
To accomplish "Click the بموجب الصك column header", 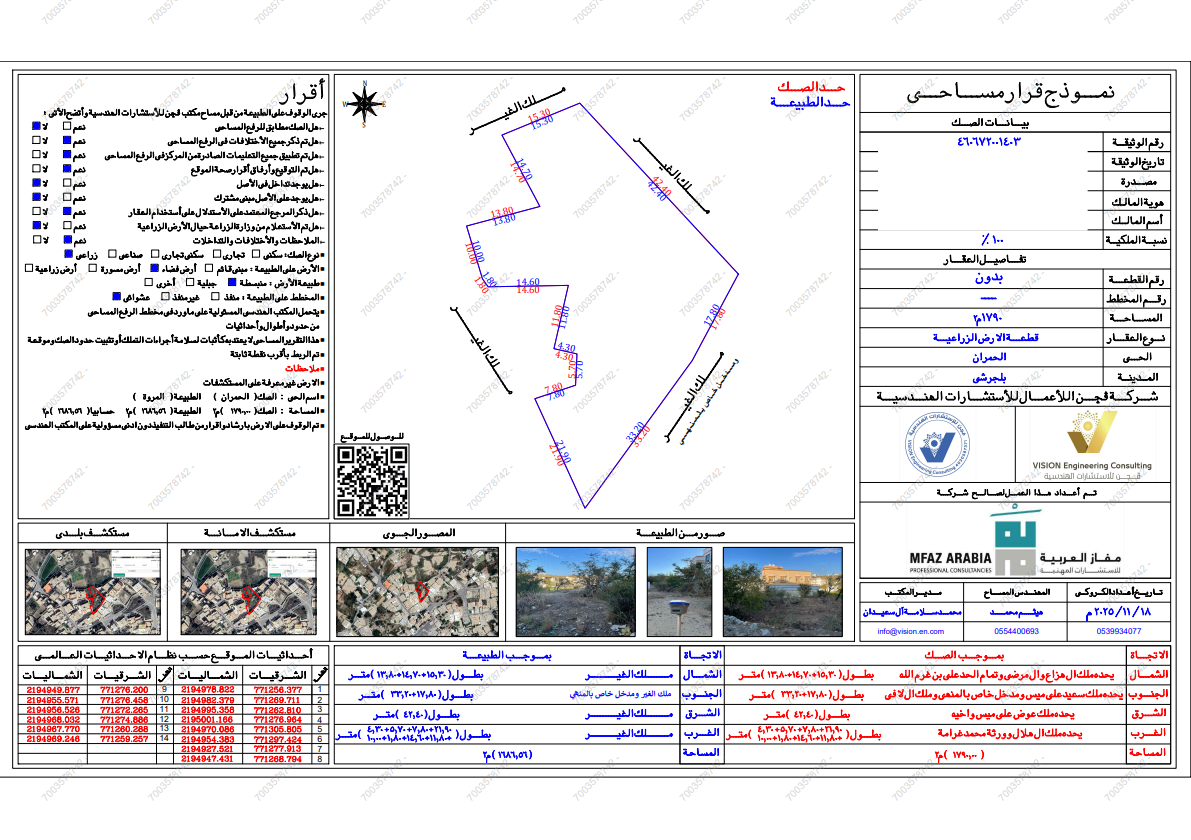I will [x=964, y=655].
